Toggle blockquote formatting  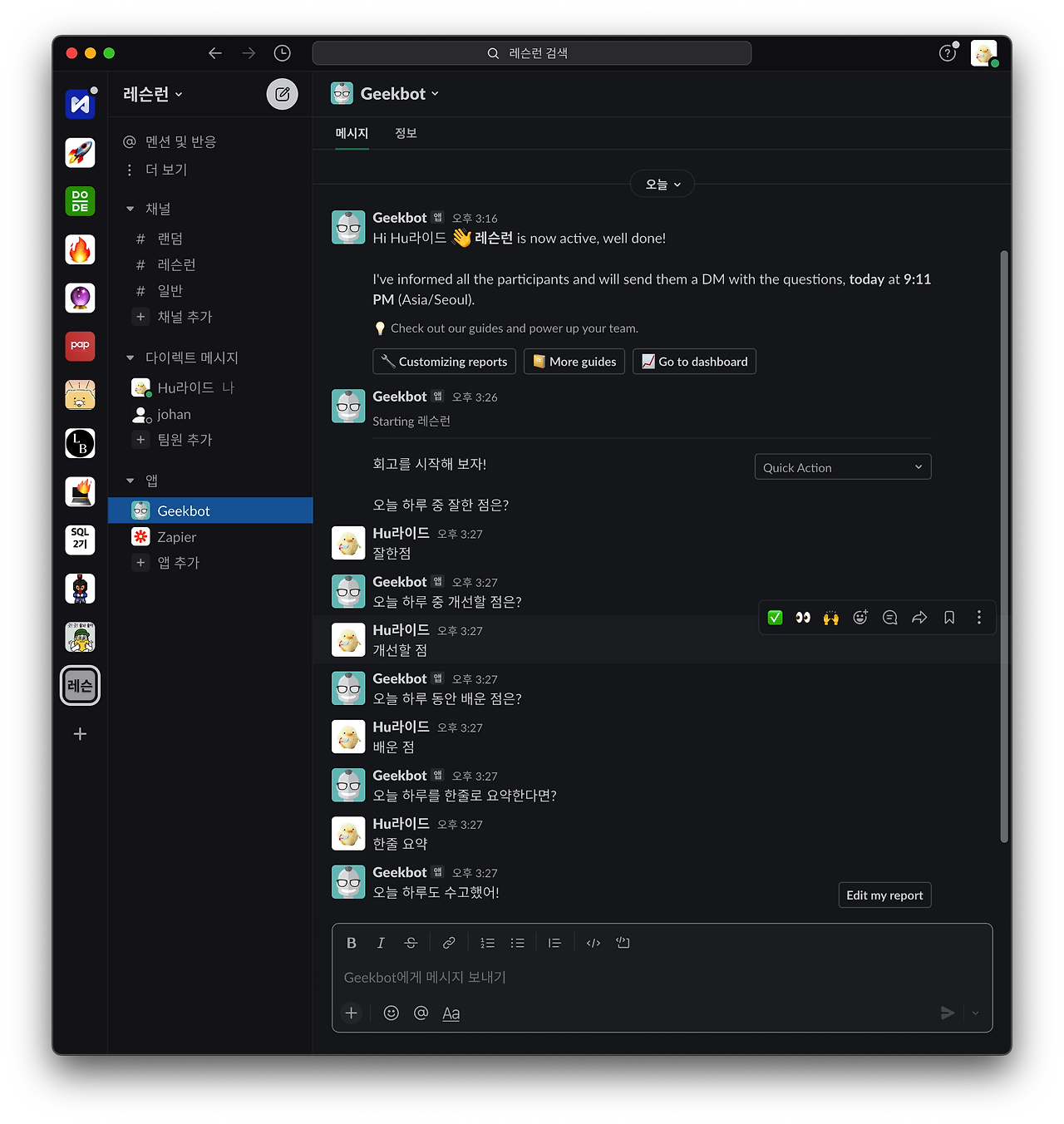coord(554,943)
